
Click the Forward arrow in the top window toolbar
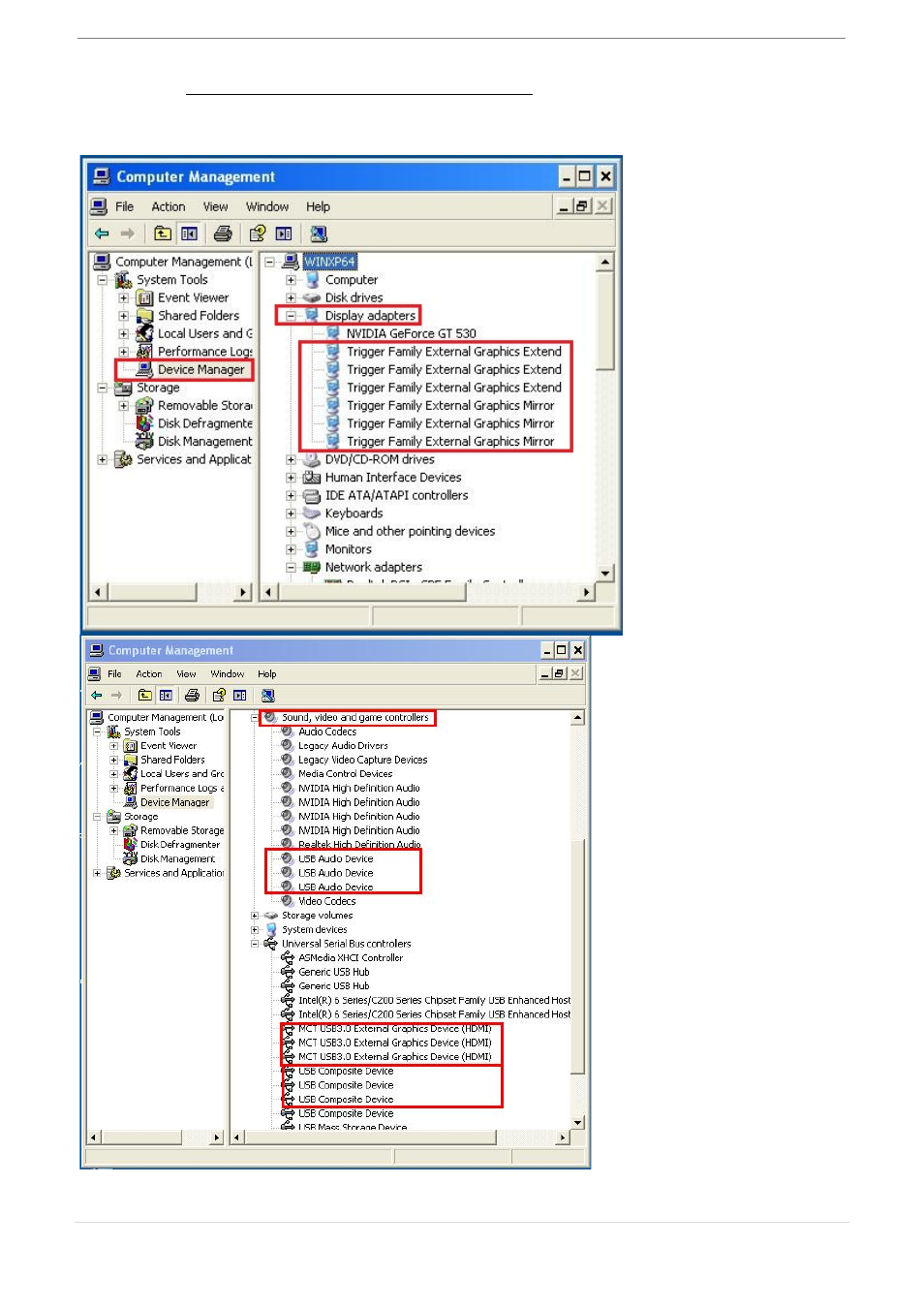(127, 234)
